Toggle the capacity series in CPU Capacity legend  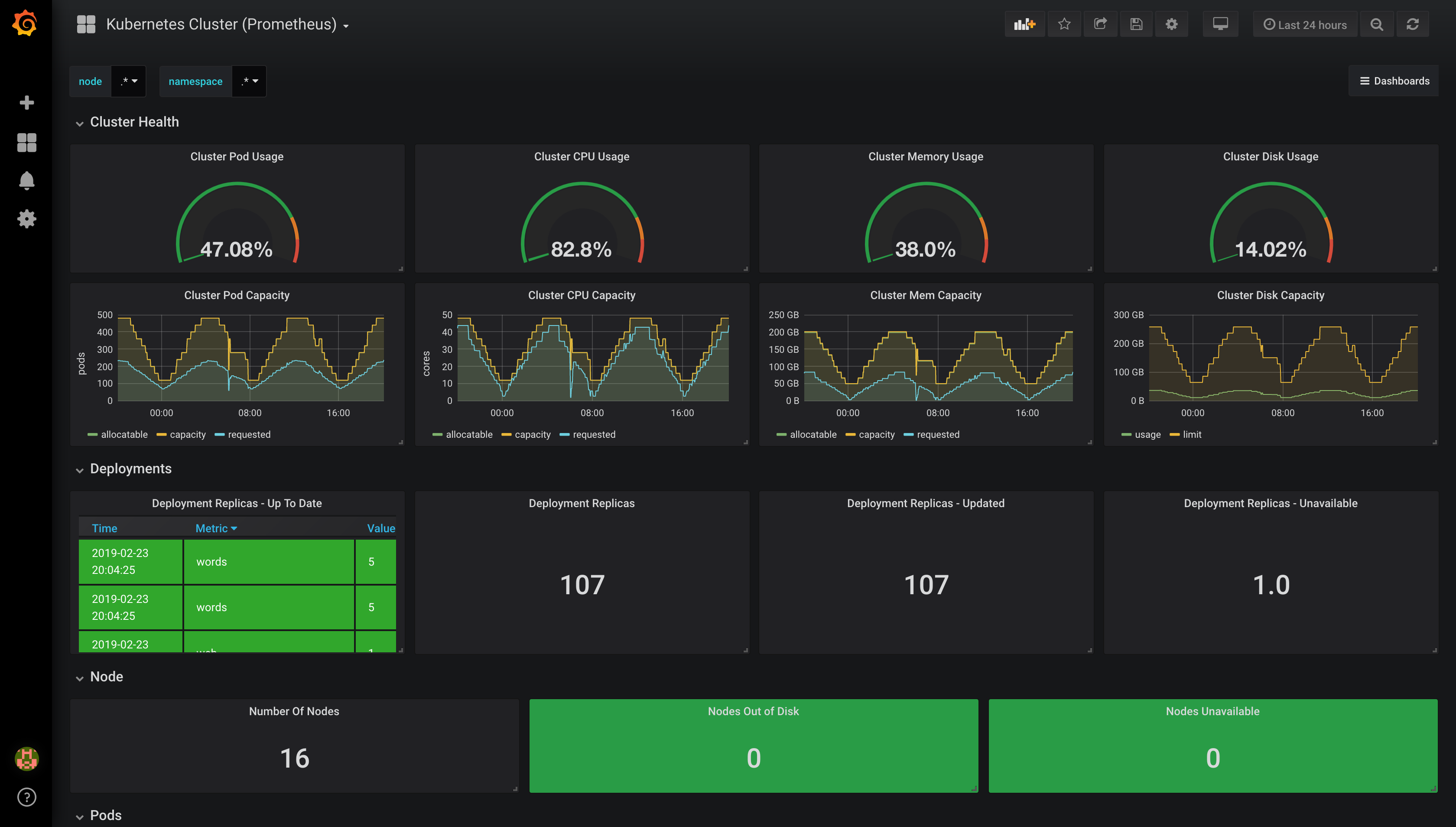click(532, 434)
